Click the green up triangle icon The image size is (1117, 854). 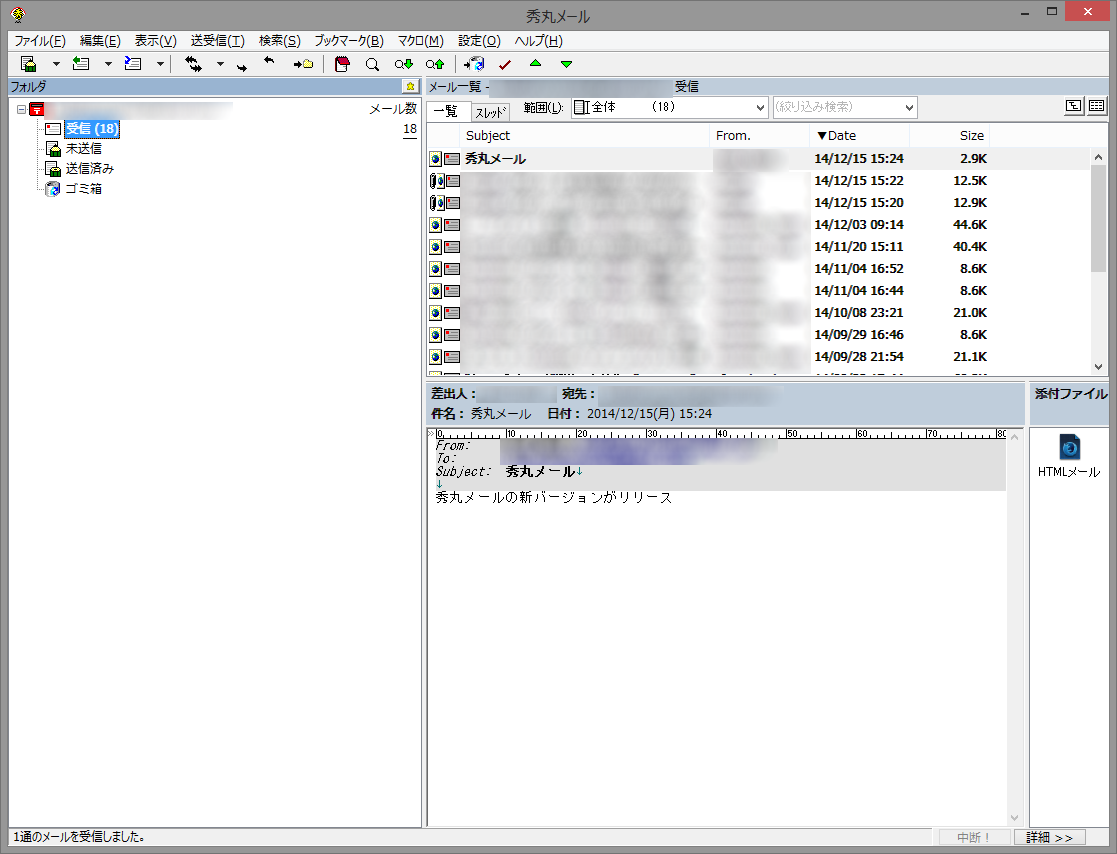point(536,63)
